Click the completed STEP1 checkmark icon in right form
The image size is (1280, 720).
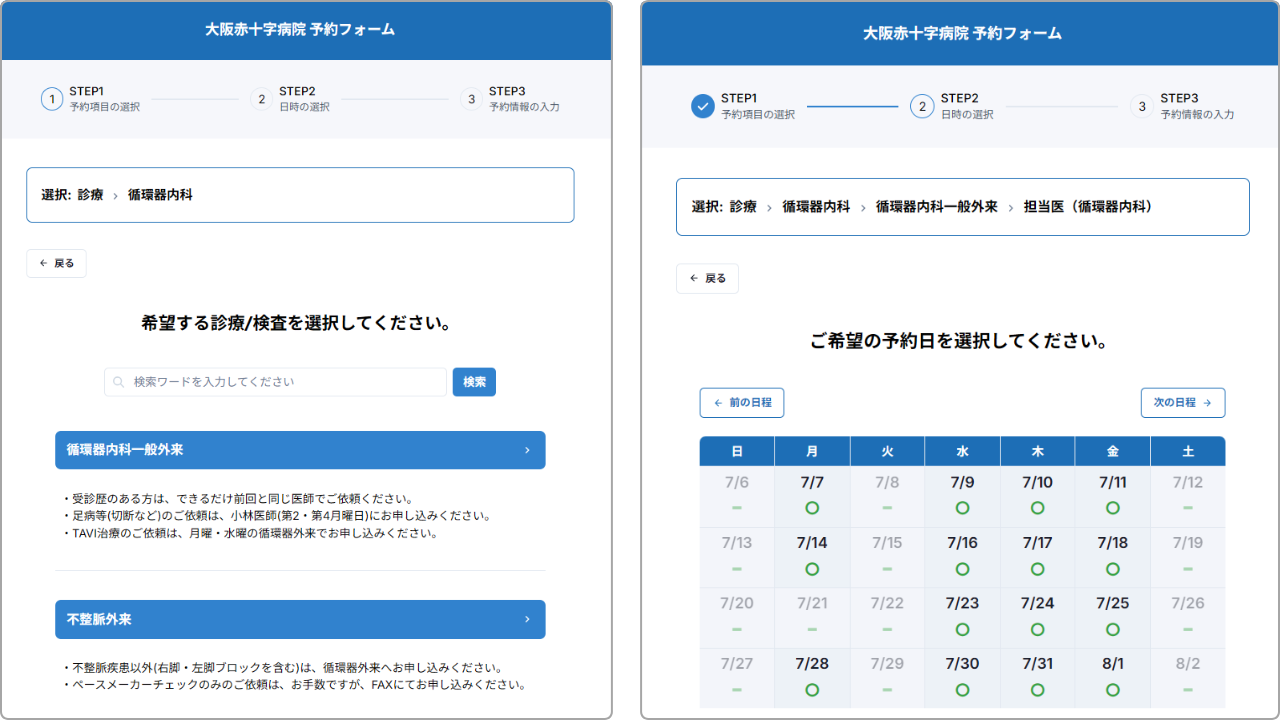coord(703,106)
